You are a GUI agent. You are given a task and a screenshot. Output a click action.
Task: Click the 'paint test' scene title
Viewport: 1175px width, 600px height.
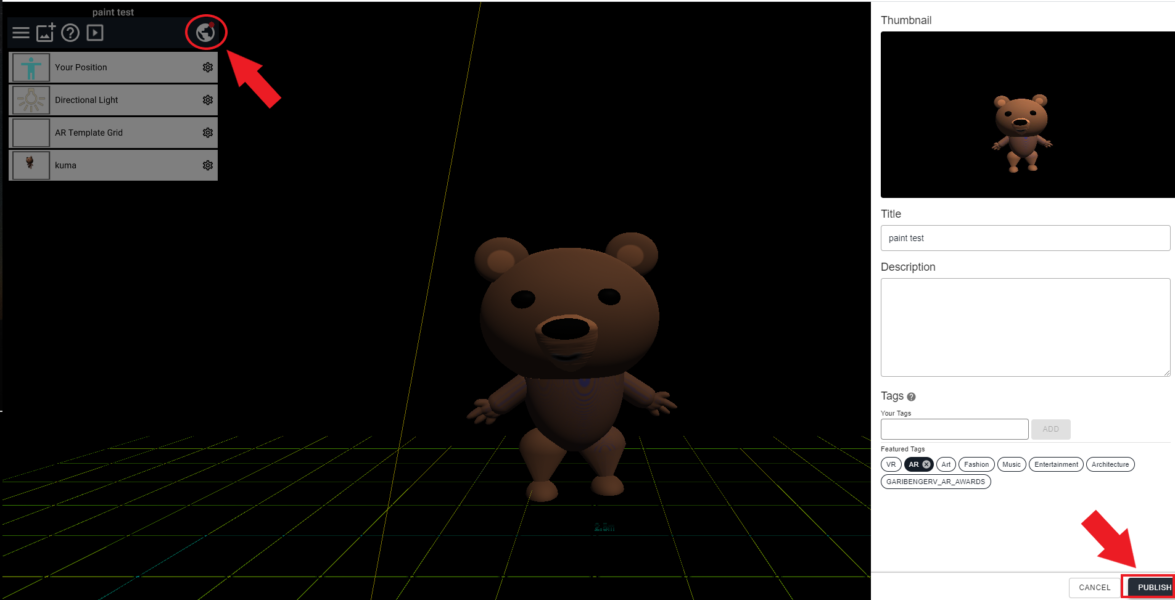tap(113, 12)
